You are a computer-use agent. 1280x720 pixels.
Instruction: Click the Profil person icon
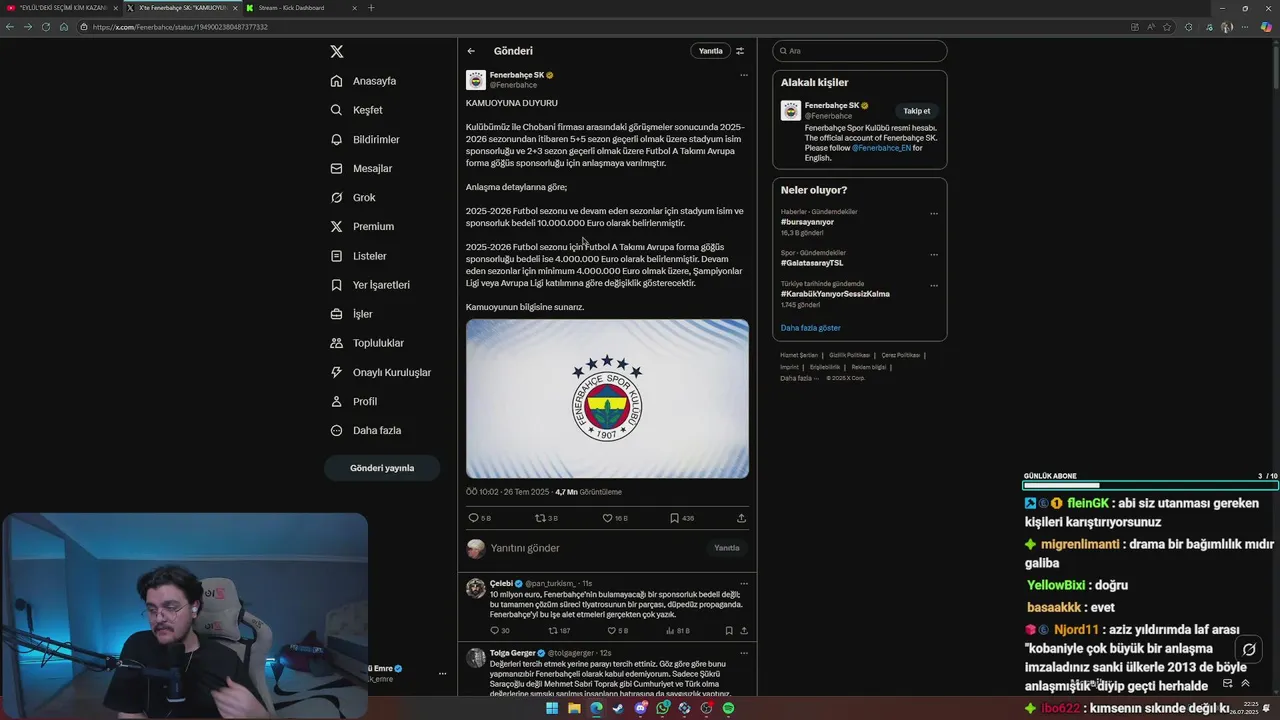(337, 401)
